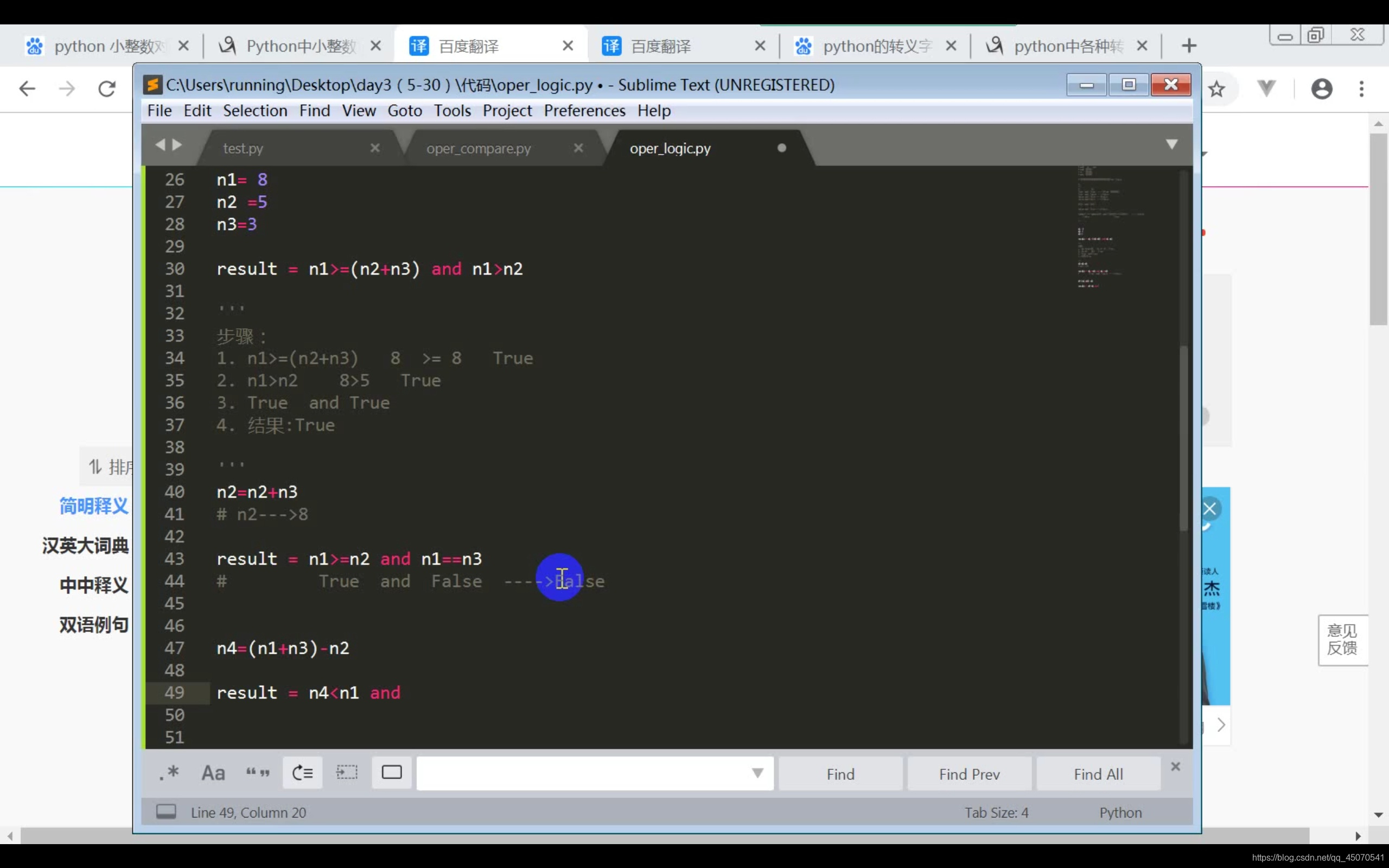Toggle highlight matches icon
The width and height of the screenshot is (1389, 868).
click(391, 773)
